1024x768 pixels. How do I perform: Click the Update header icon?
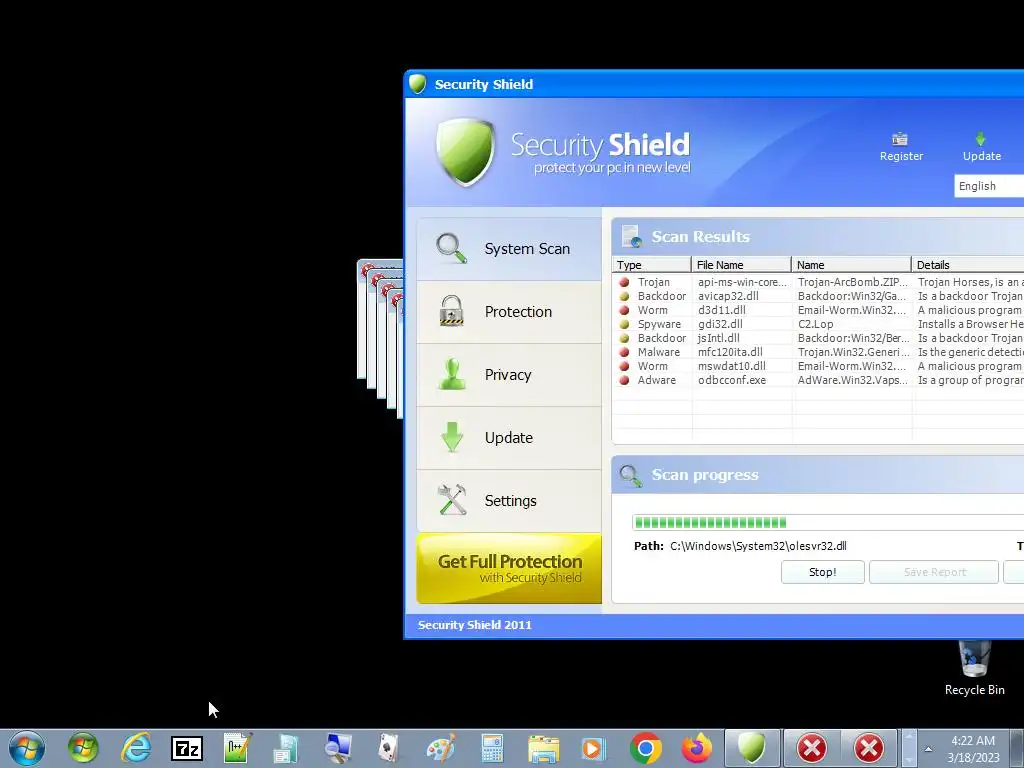tap(981, 147)
